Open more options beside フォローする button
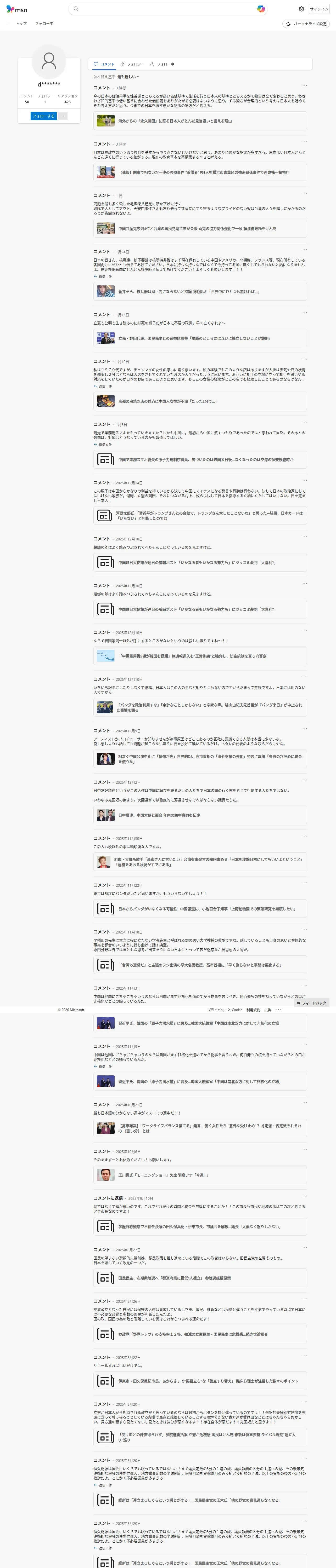 pyautogui.click(x=62, y=116)
